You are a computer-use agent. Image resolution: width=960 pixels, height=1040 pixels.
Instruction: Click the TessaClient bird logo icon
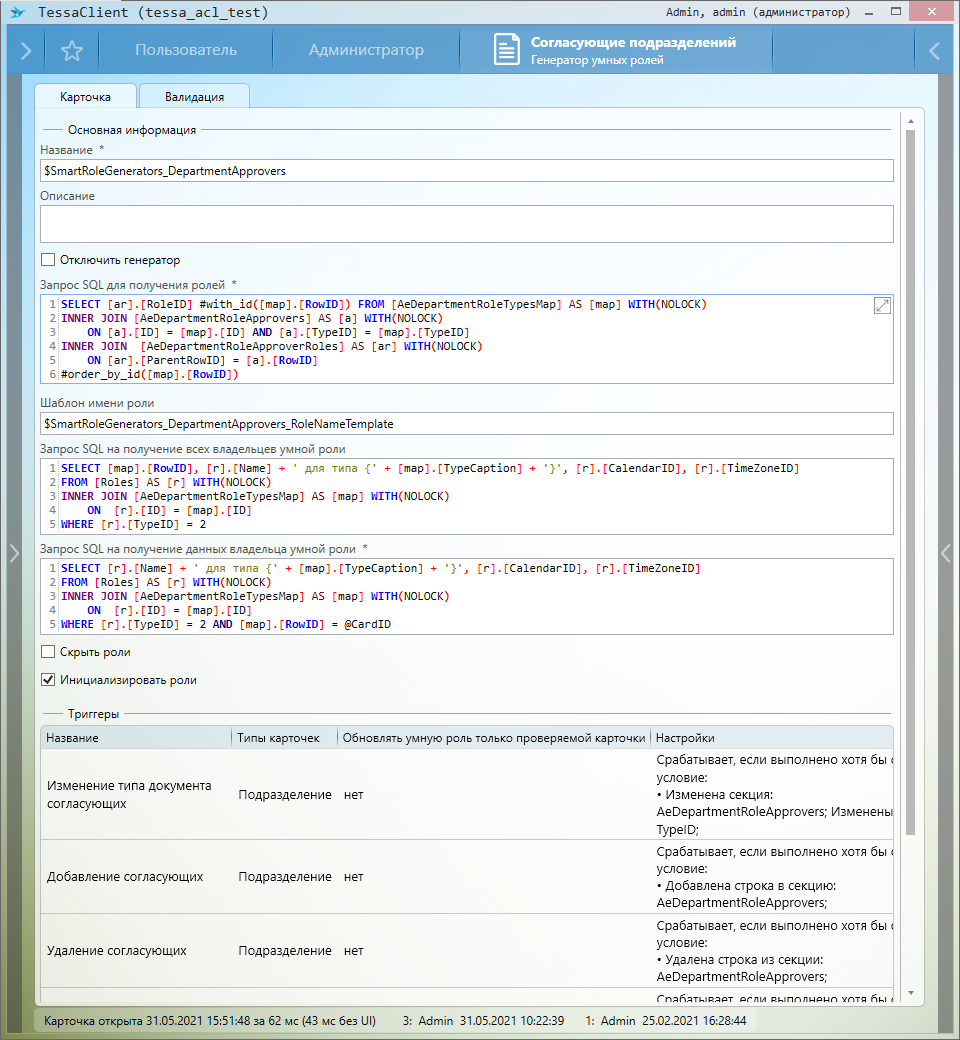pyautogui.click(x=17, y=13)
